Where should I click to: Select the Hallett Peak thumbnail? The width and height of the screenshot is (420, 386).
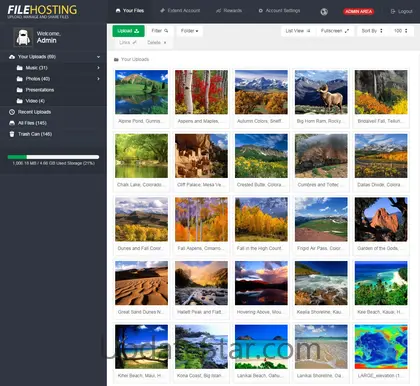tap(201, 283)
